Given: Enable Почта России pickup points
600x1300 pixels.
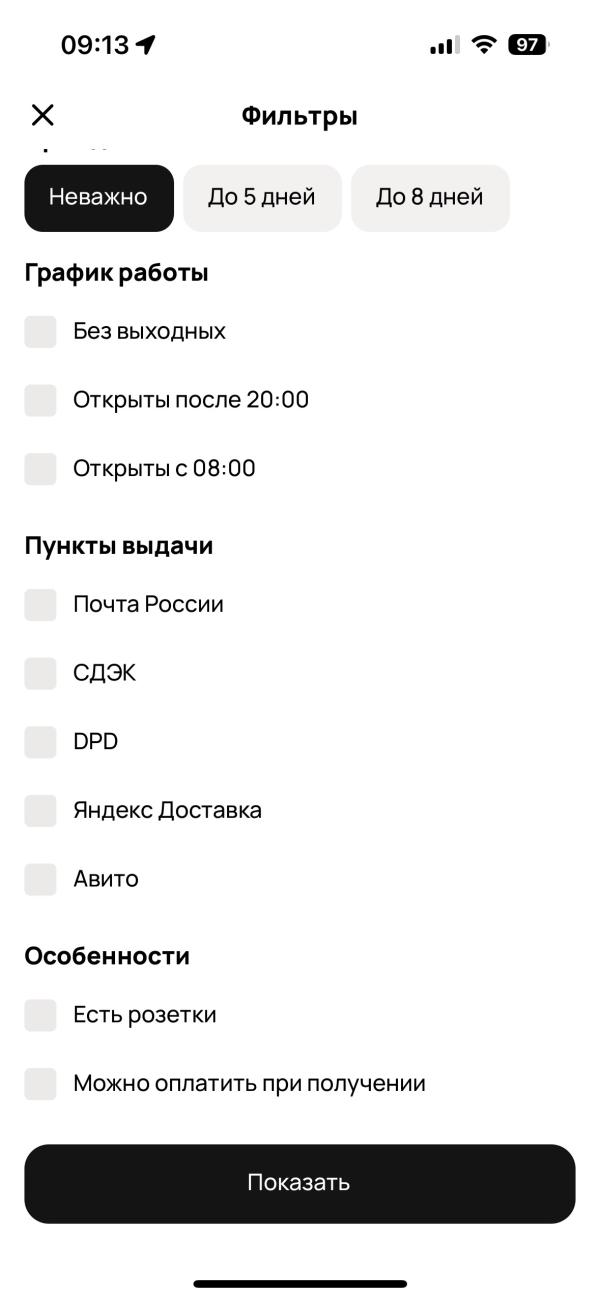Looking at the screenshot, I should [39, 604].
